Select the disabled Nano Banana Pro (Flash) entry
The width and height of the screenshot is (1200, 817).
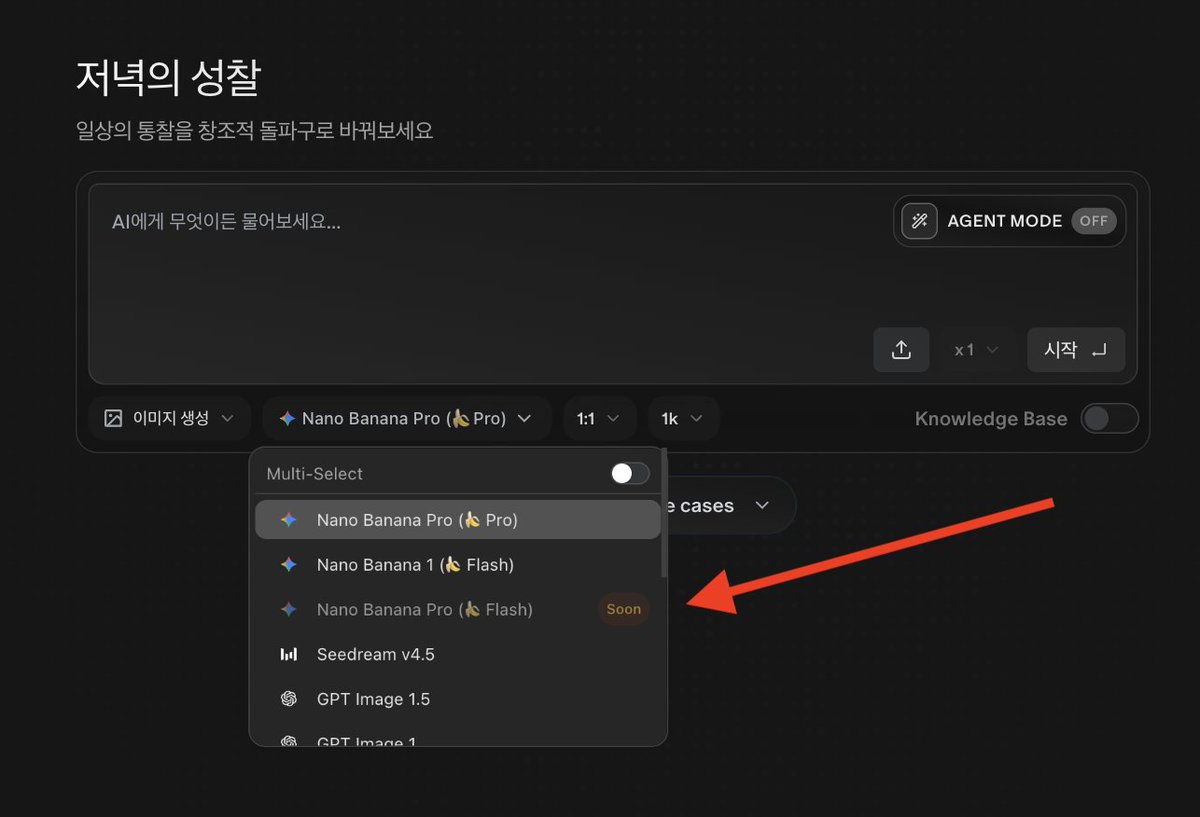tap(458, 609)
